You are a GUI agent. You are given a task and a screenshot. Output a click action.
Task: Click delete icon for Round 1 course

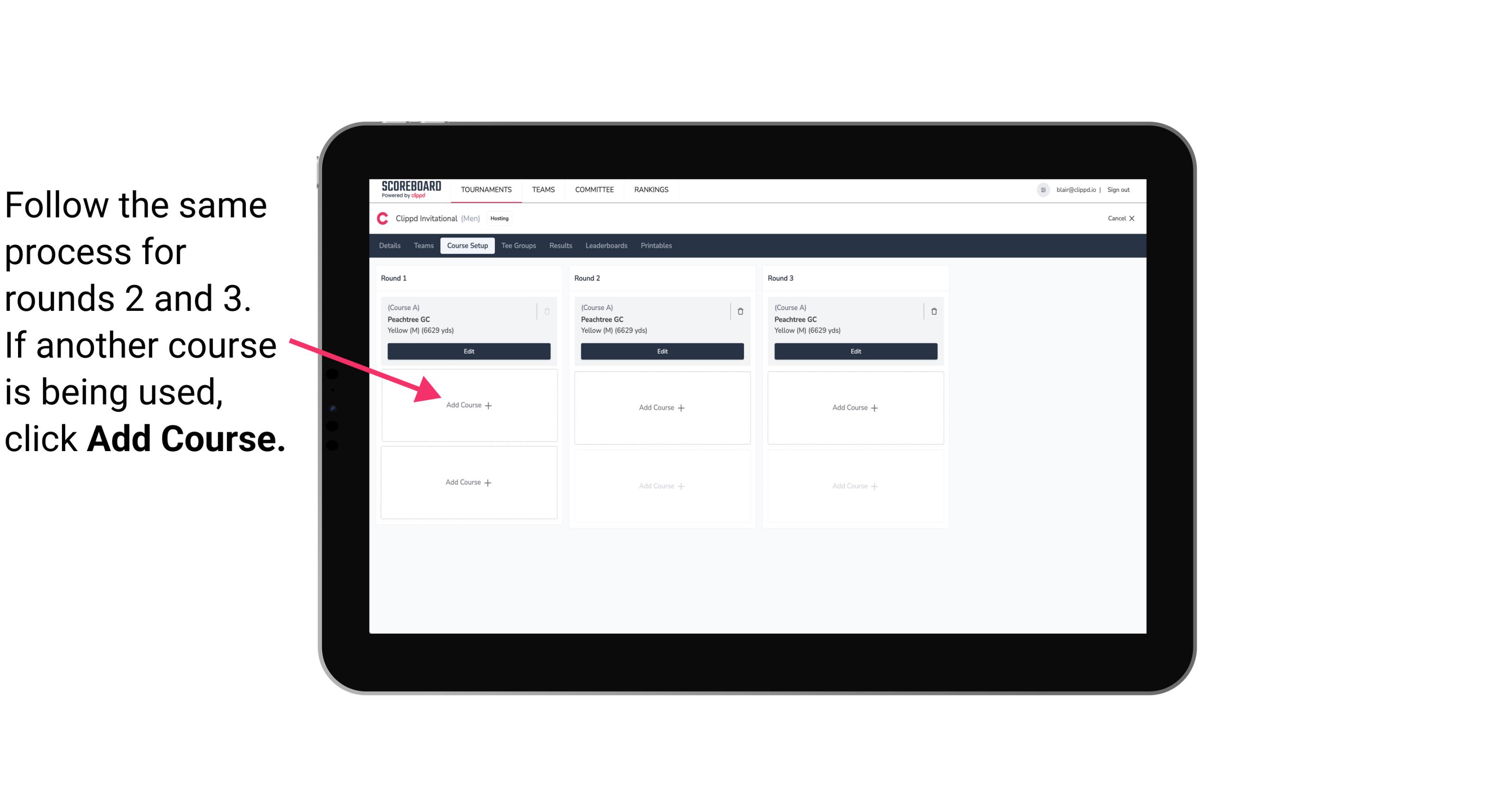548,311
